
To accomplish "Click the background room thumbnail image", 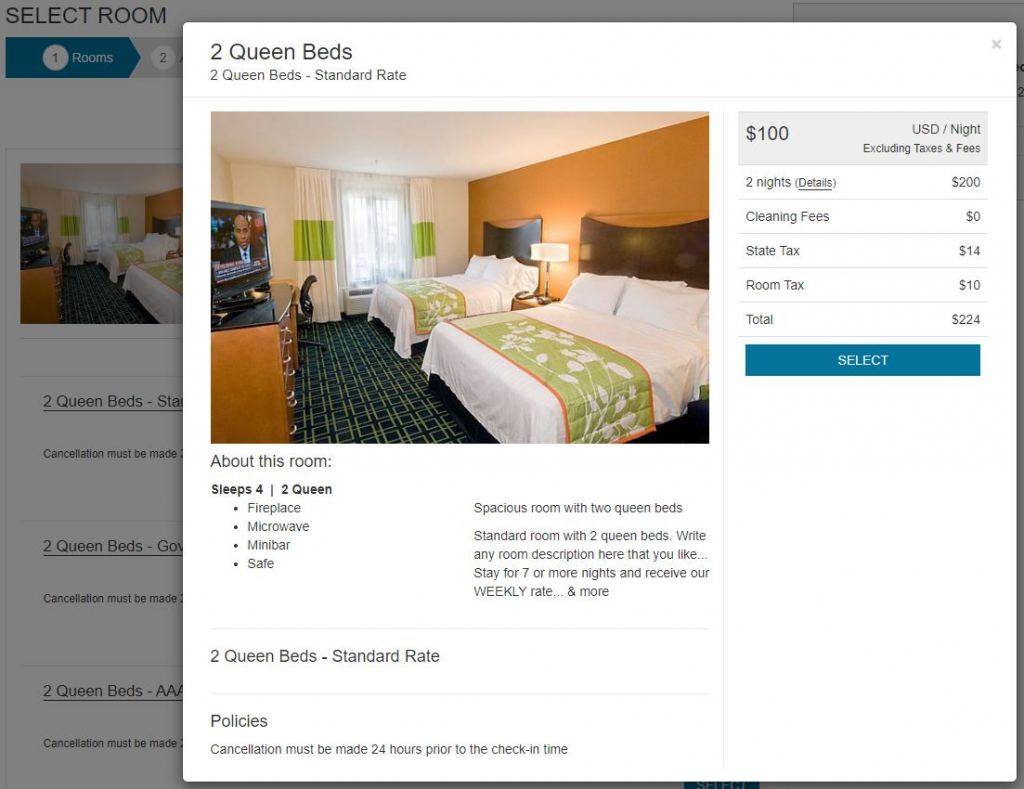I will [x=101, y=244].
